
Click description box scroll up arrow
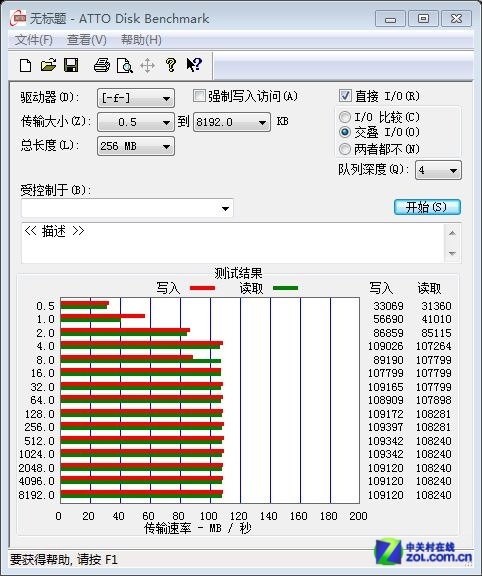(x=453, y=233)
